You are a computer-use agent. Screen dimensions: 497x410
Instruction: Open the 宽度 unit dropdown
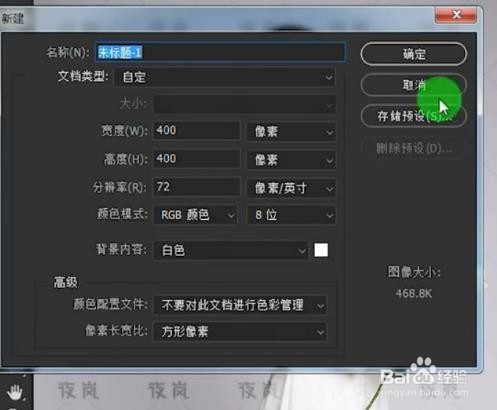pyautogui.click(x=291, y=131)
